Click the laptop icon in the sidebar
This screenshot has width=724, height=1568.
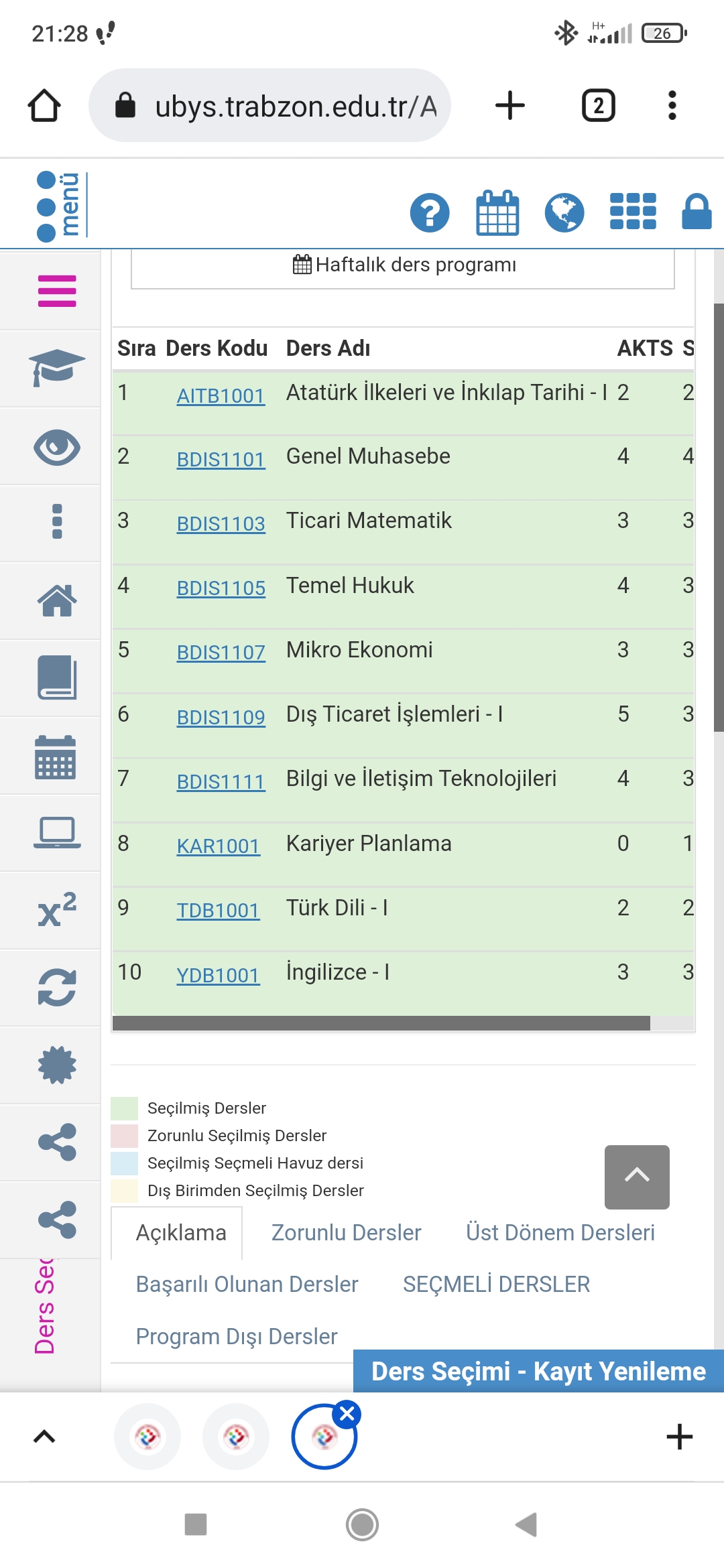coord(57,833)
